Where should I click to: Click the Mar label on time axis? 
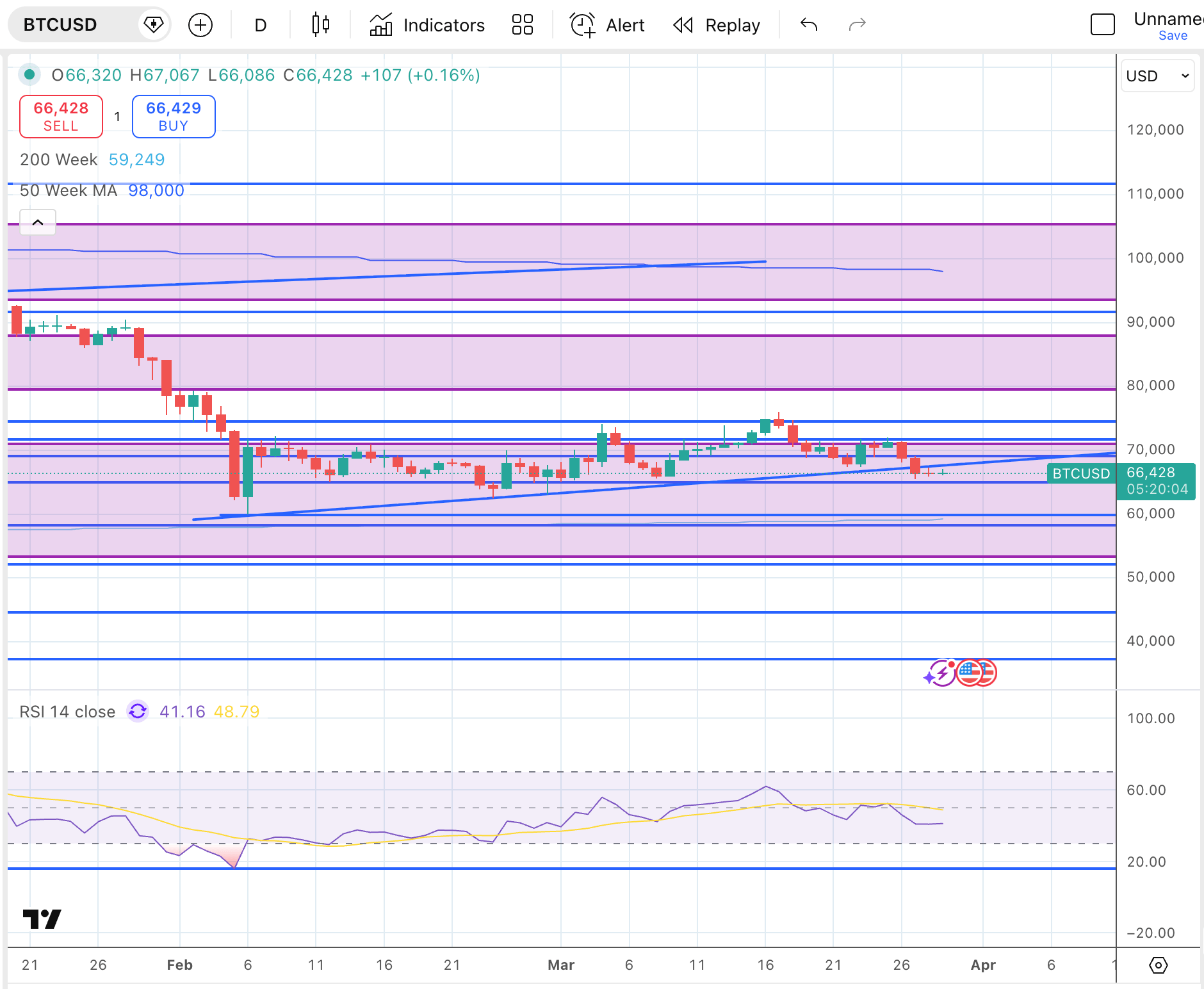tap(561, 965)
